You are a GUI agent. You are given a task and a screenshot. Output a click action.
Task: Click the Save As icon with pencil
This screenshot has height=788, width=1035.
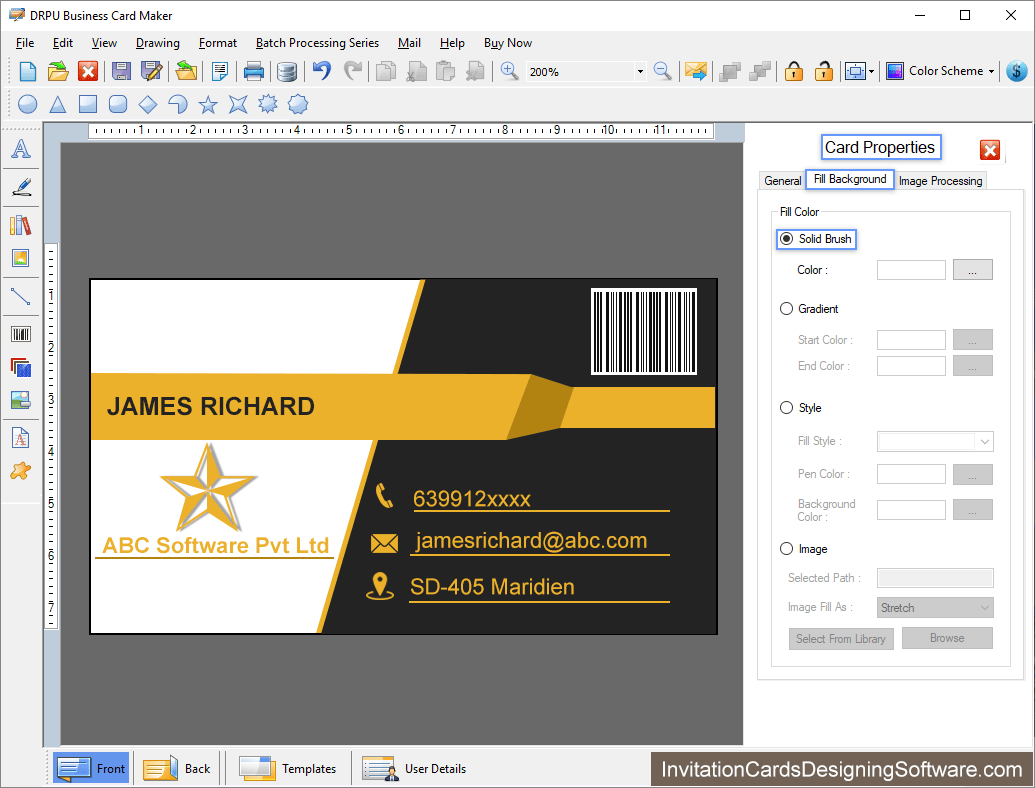(151, 71)
